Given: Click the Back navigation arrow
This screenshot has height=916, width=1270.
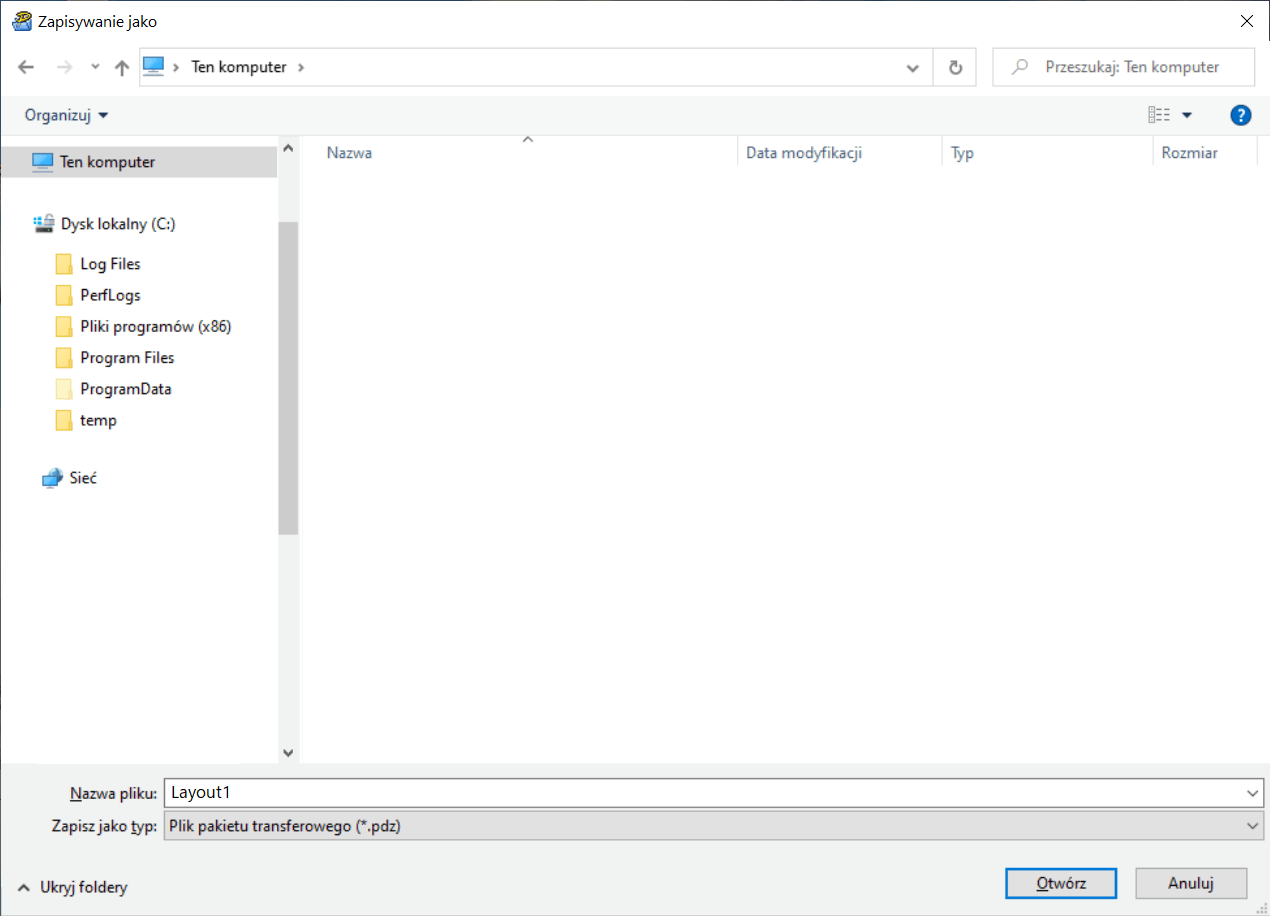Looking at the screenshot, I should 26,68.
